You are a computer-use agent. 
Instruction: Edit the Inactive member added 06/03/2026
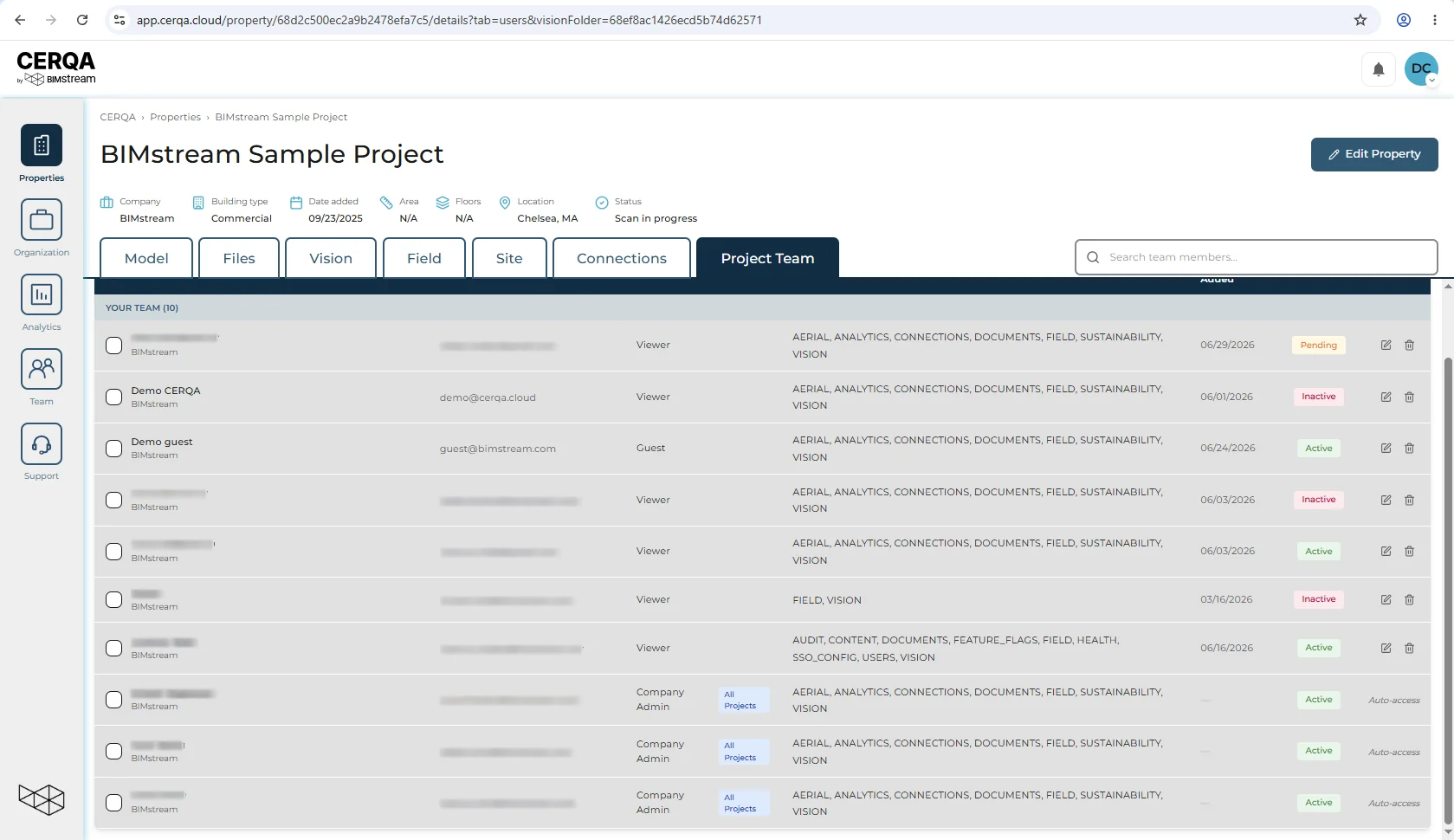[x=1386, y=500]
